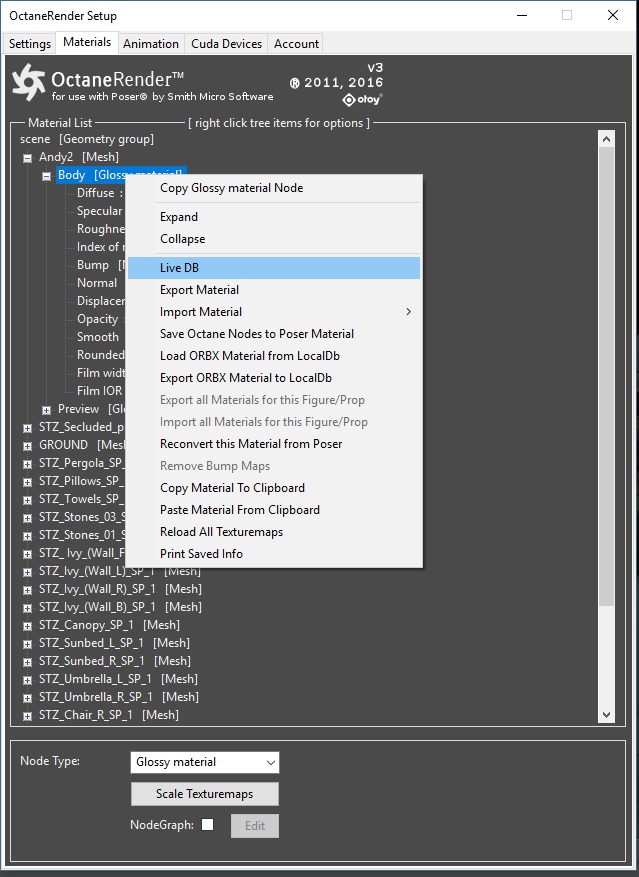Select Export Material menu entry
Viewport: 639px width, 877px height.
tap(274, 290)
